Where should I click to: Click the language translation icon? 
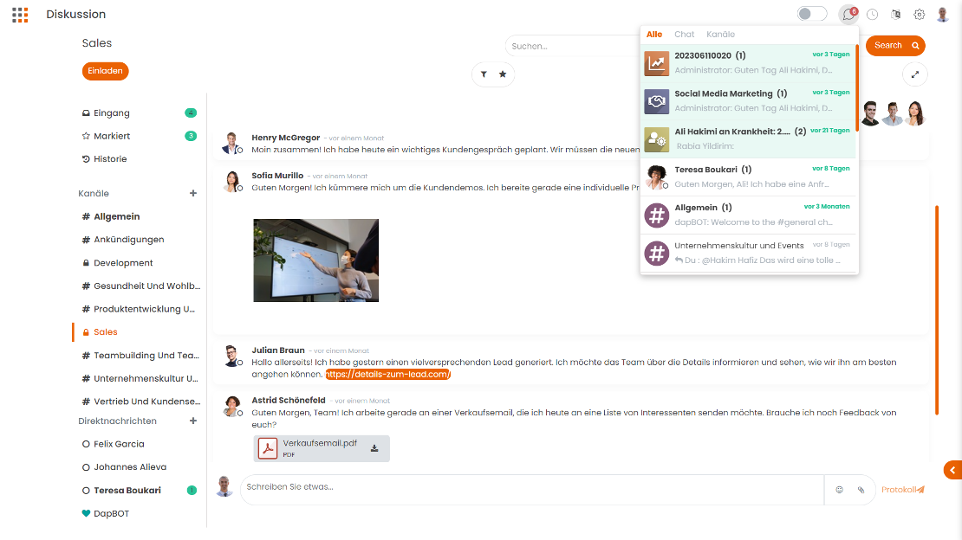pyautogui.click(x=896, y=14)
